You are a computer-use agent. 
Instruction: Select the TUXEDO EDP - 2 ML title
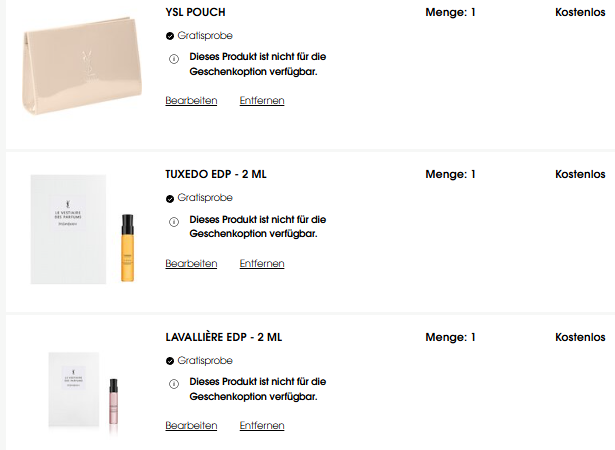(x=216, y=174)
